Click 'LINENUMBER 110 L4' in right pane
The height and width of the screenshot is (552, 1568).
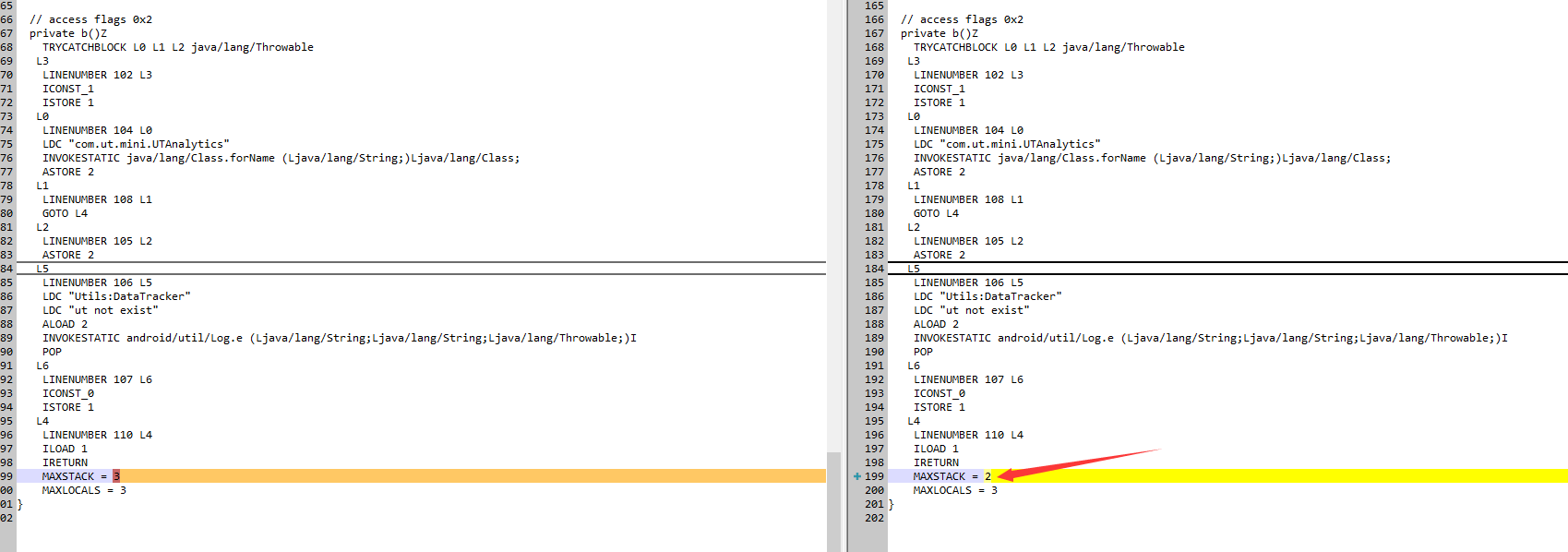point(968,435)
